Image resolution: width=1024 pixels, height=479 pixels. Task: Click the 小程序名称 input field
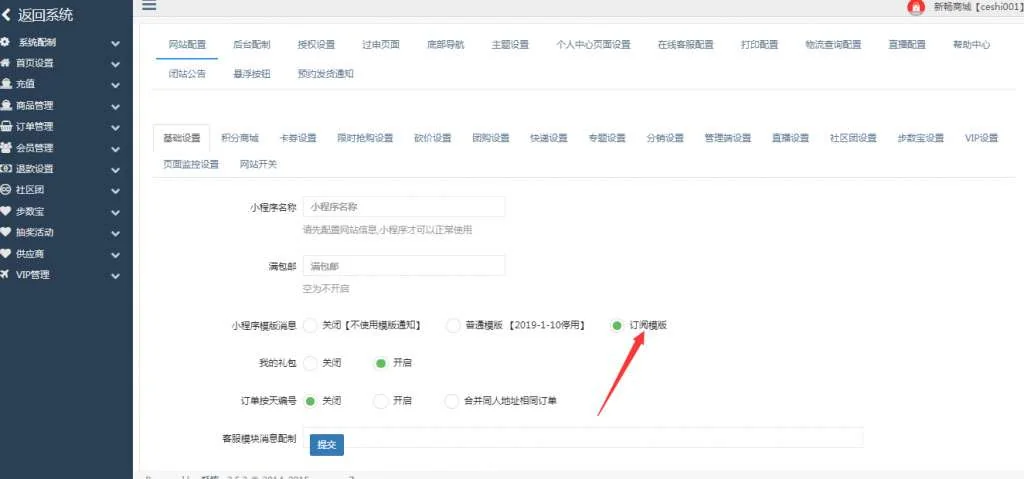coord(403,207)
